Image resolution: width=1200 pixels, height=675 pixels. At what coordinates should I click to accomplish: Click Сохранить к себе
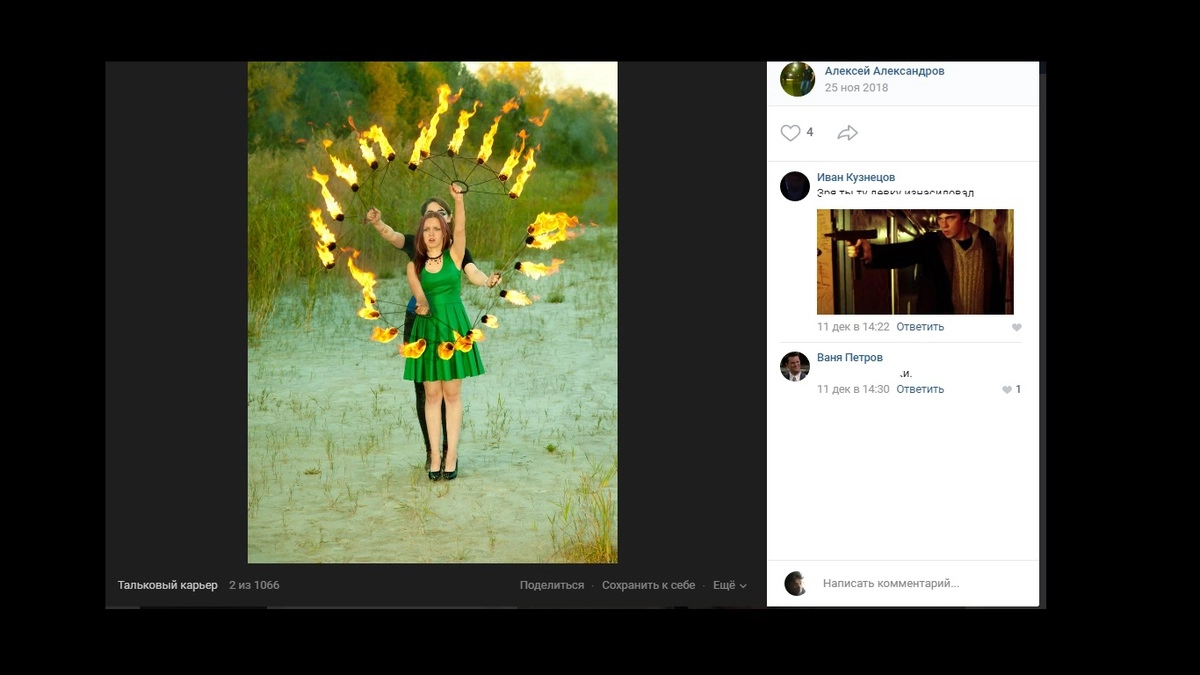click(x=648, y=585)
